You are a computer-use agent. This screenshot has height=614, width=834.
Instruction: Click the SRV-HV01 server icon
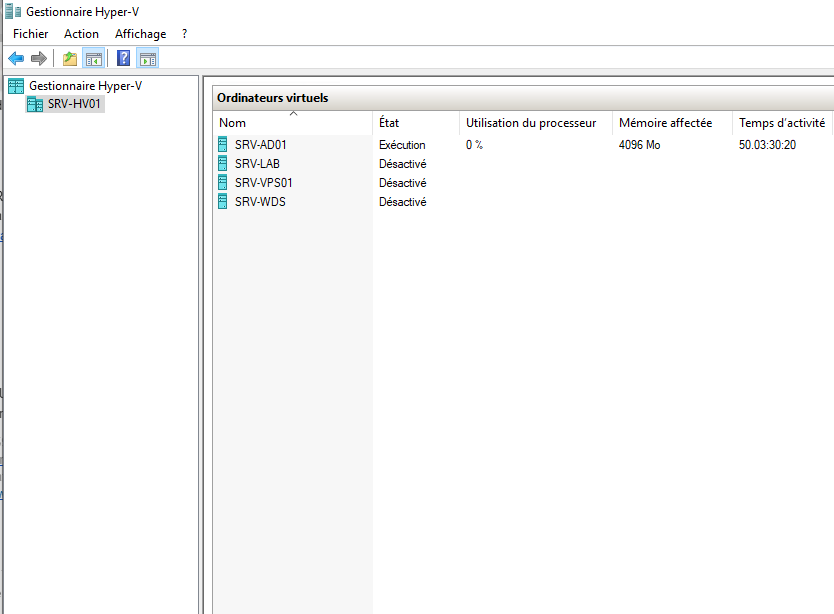(x=35, y=104)
